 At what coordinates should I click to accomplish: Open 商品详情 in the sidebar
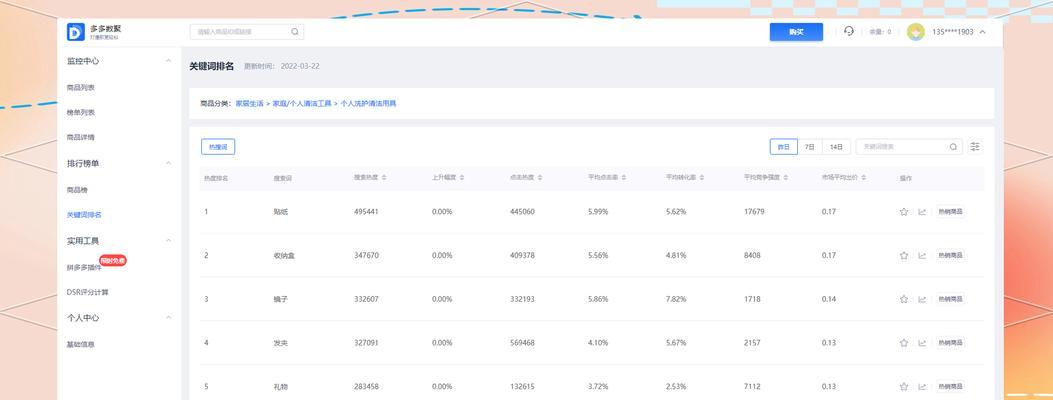pos(81,138)
